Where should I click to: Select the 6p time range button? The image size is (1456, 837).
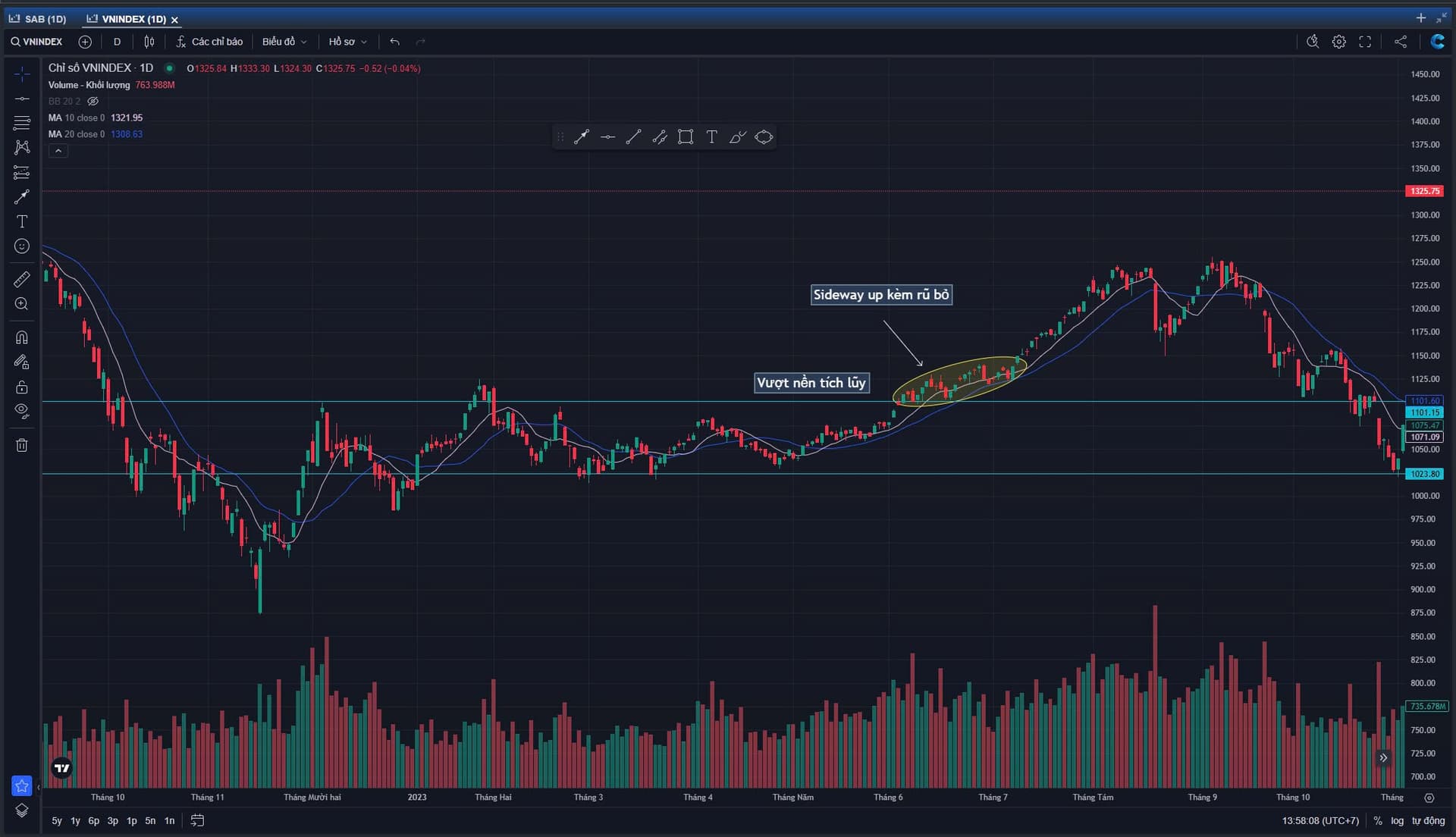click(x=93, y=820)
